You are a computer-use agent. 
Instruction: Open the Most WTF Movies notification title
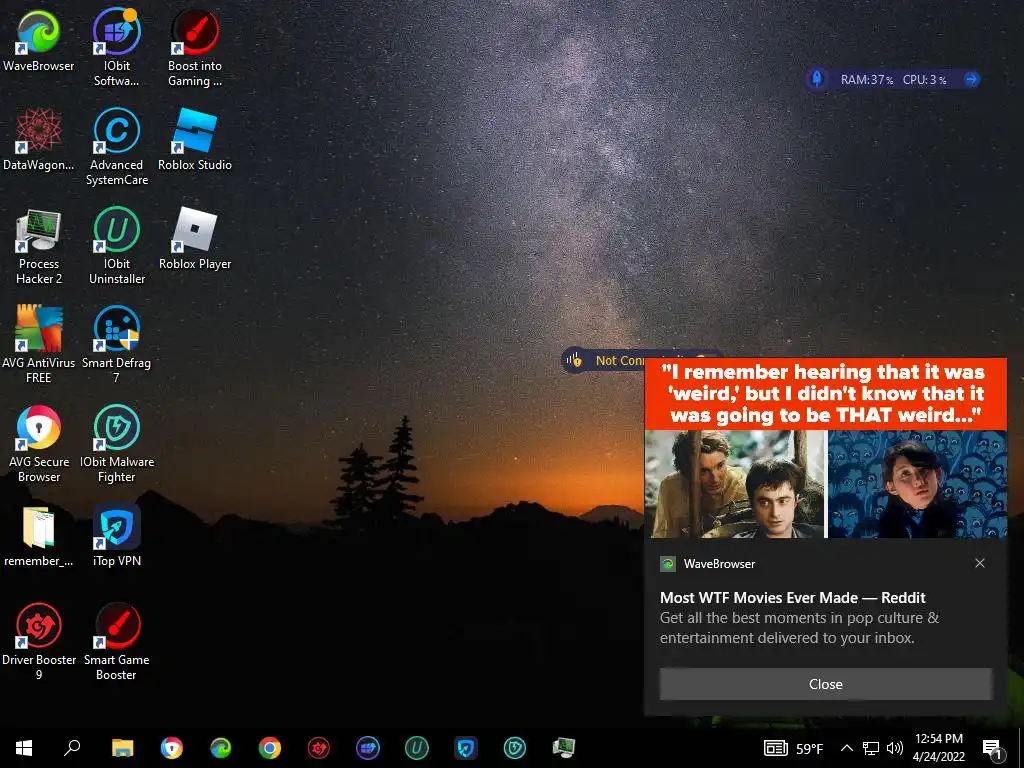[x=792, y=598]
